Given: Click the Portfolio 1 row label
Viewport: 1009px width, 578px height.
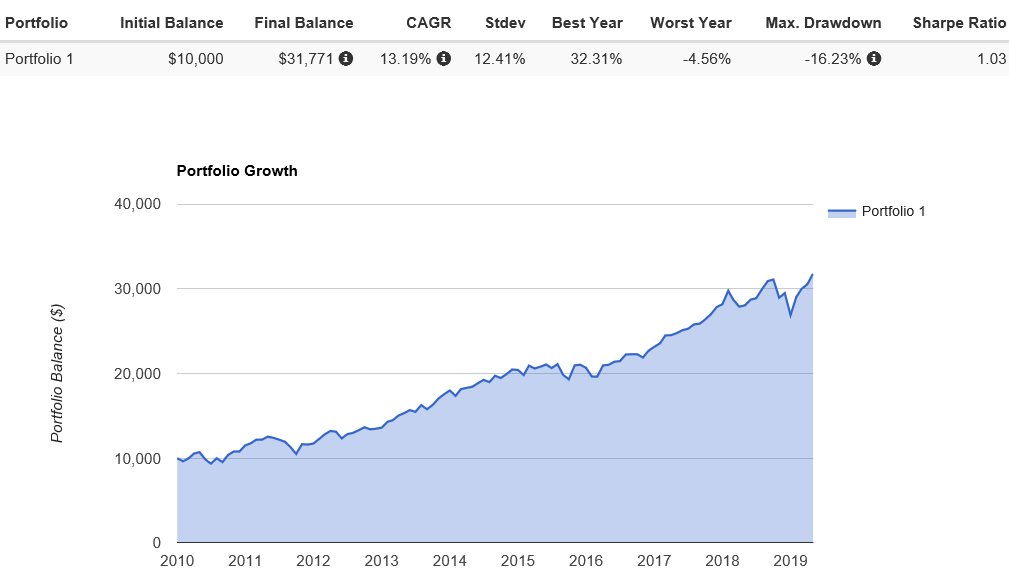Looking at the screenshot, I should click(x=40, y=59).
